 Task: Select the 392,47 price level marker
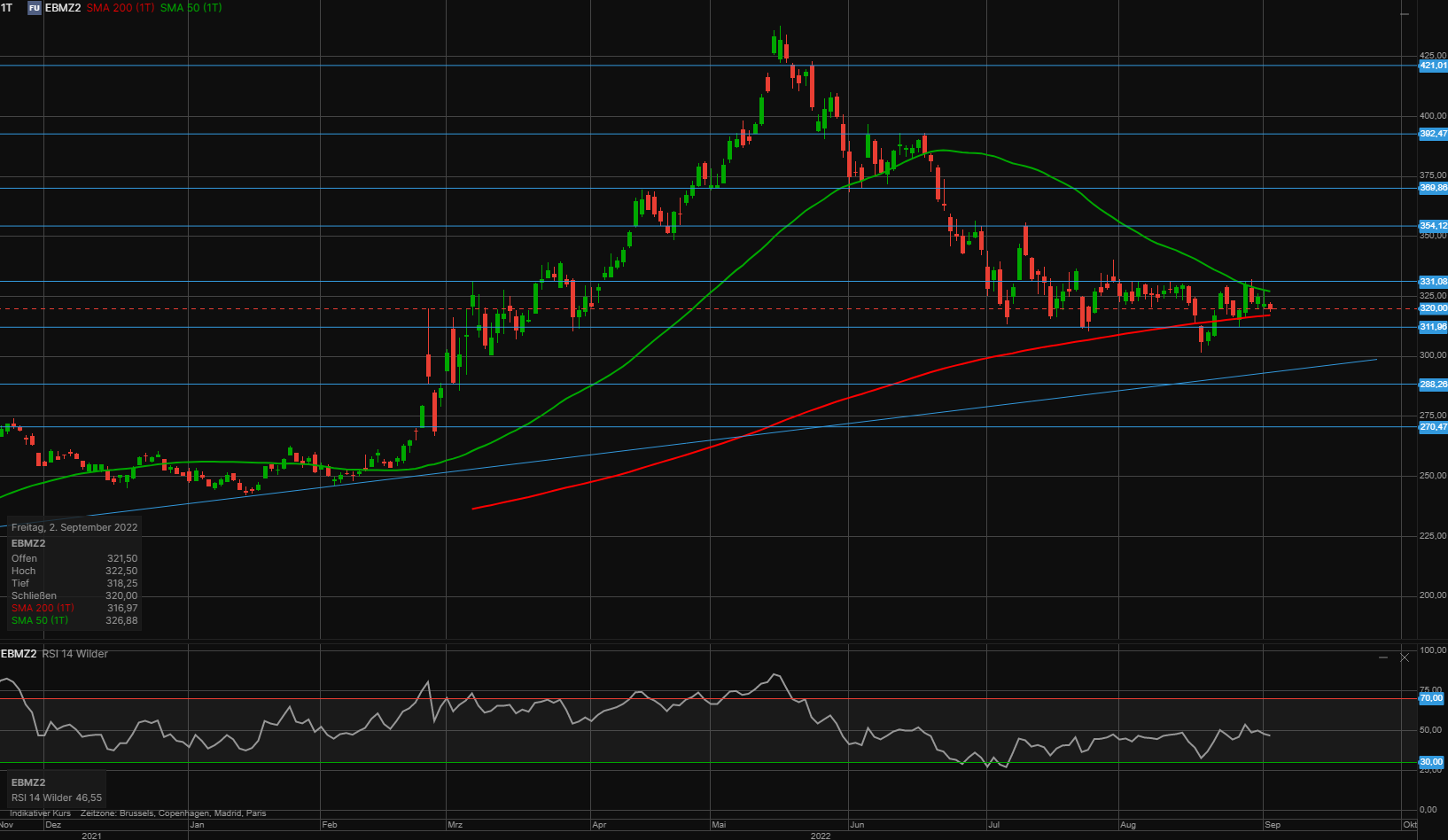(x=1433, y=134)
